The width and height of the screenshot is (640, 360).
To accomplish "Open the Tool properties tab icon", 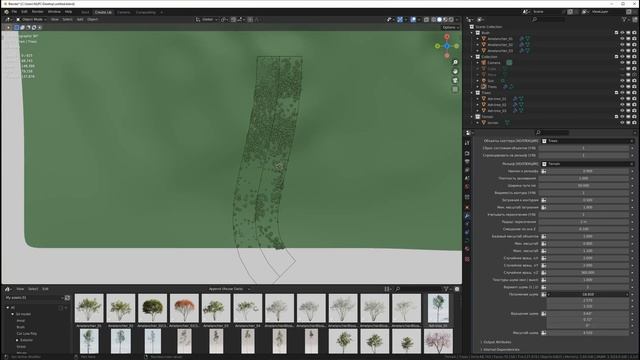I will tap(467, 143).
